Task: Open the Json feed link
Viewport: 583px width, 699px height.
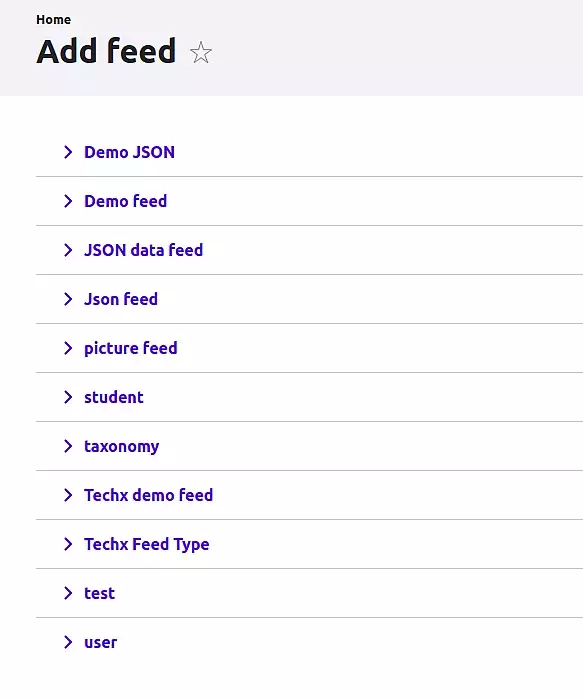Action: (x=121, y=299)
